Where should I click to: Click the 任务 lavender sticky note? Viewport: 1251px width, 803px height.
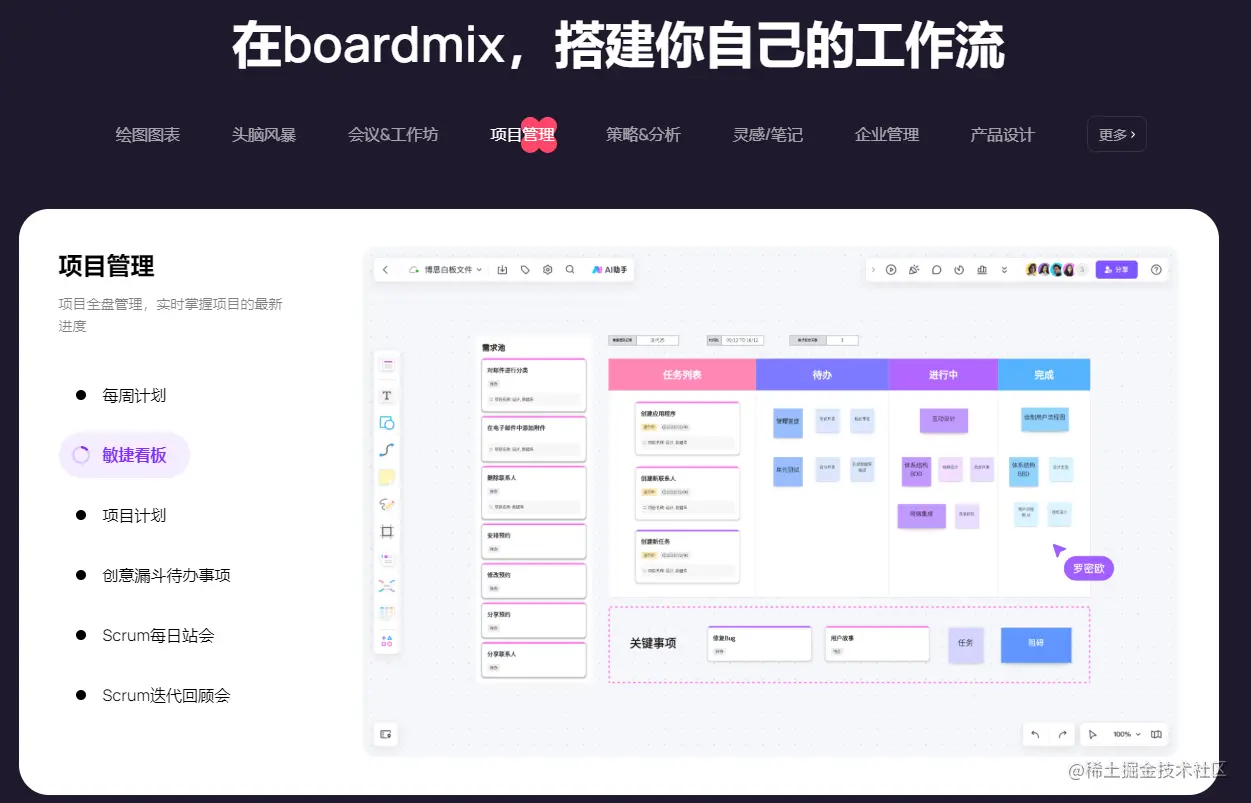pyautogui.click(x=966, y=645)
